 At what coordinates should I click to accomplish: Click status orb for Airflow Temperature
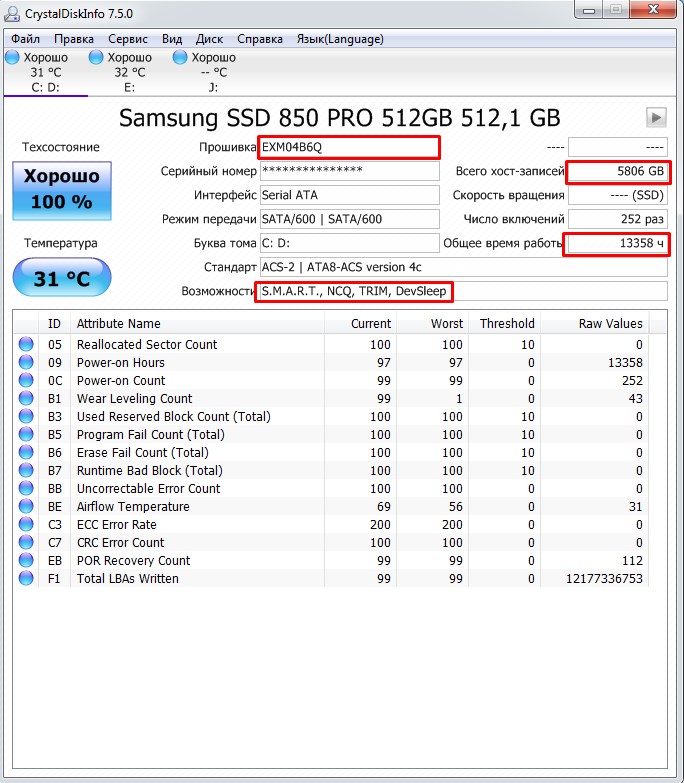click(x=26, y=506)
